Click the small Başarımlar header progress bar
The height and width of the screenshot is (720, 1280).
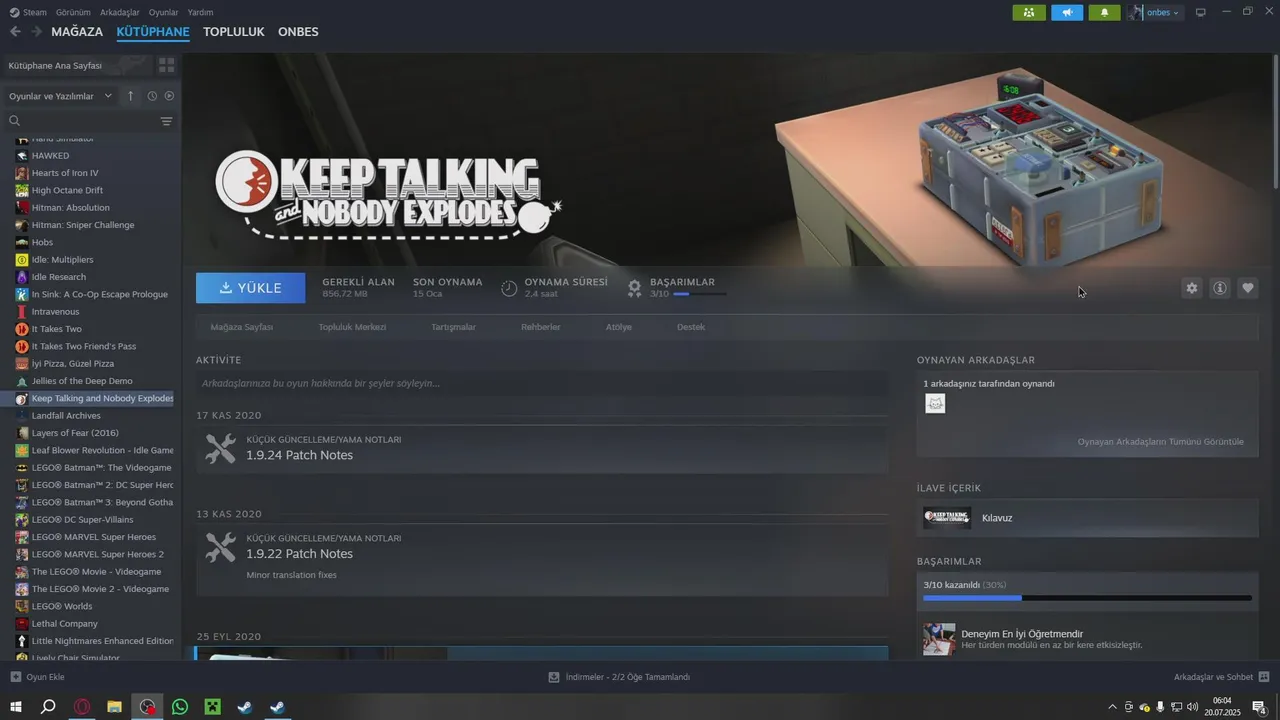pos(700,294)
